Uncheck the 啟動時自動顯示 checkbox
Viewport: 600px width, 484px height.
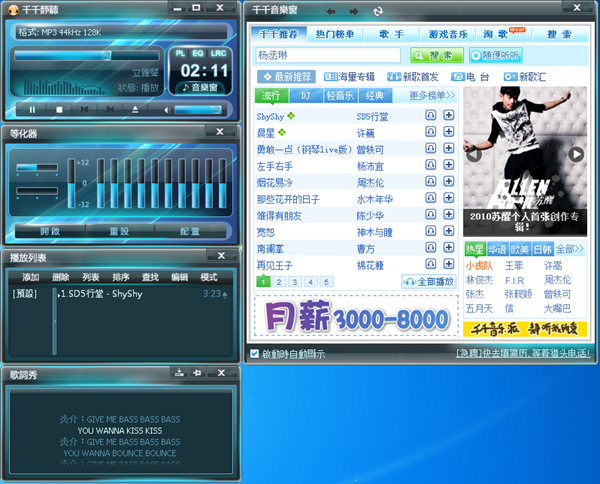coord(254,353)
